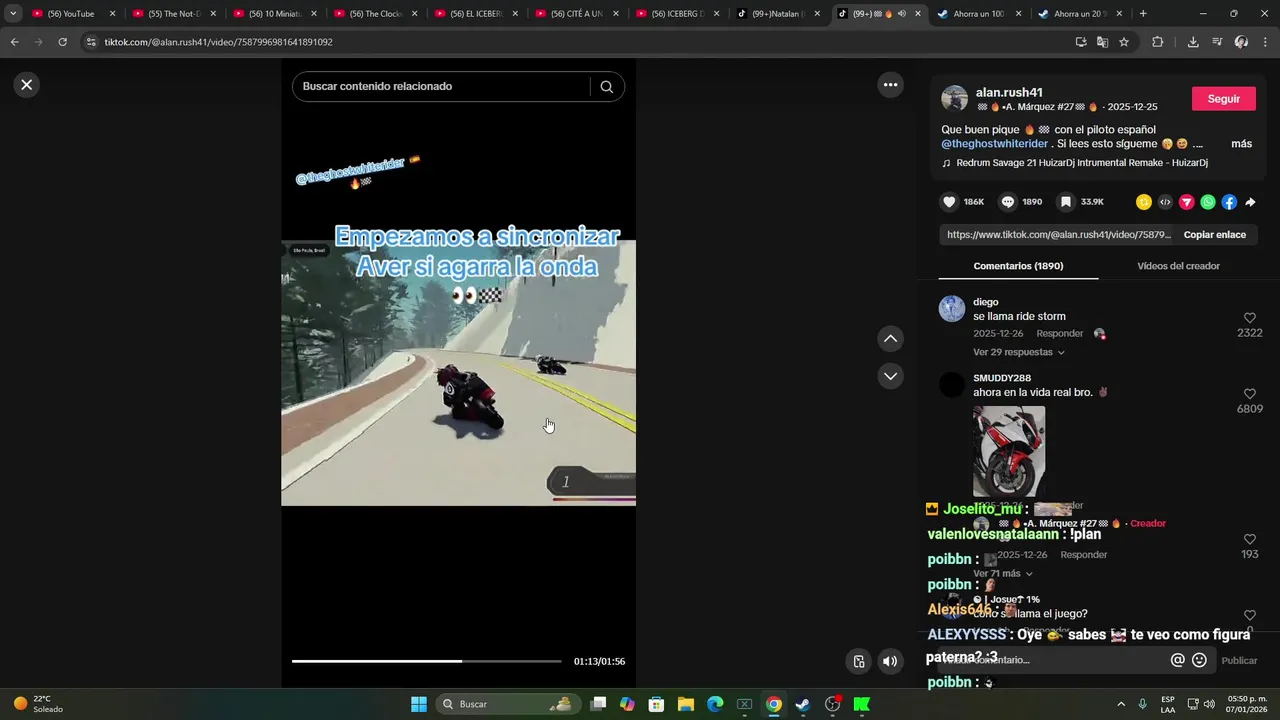Close the '(56) EL ICEBER' browser tab
Screen dimensions: 1280x720
(515, 14)
